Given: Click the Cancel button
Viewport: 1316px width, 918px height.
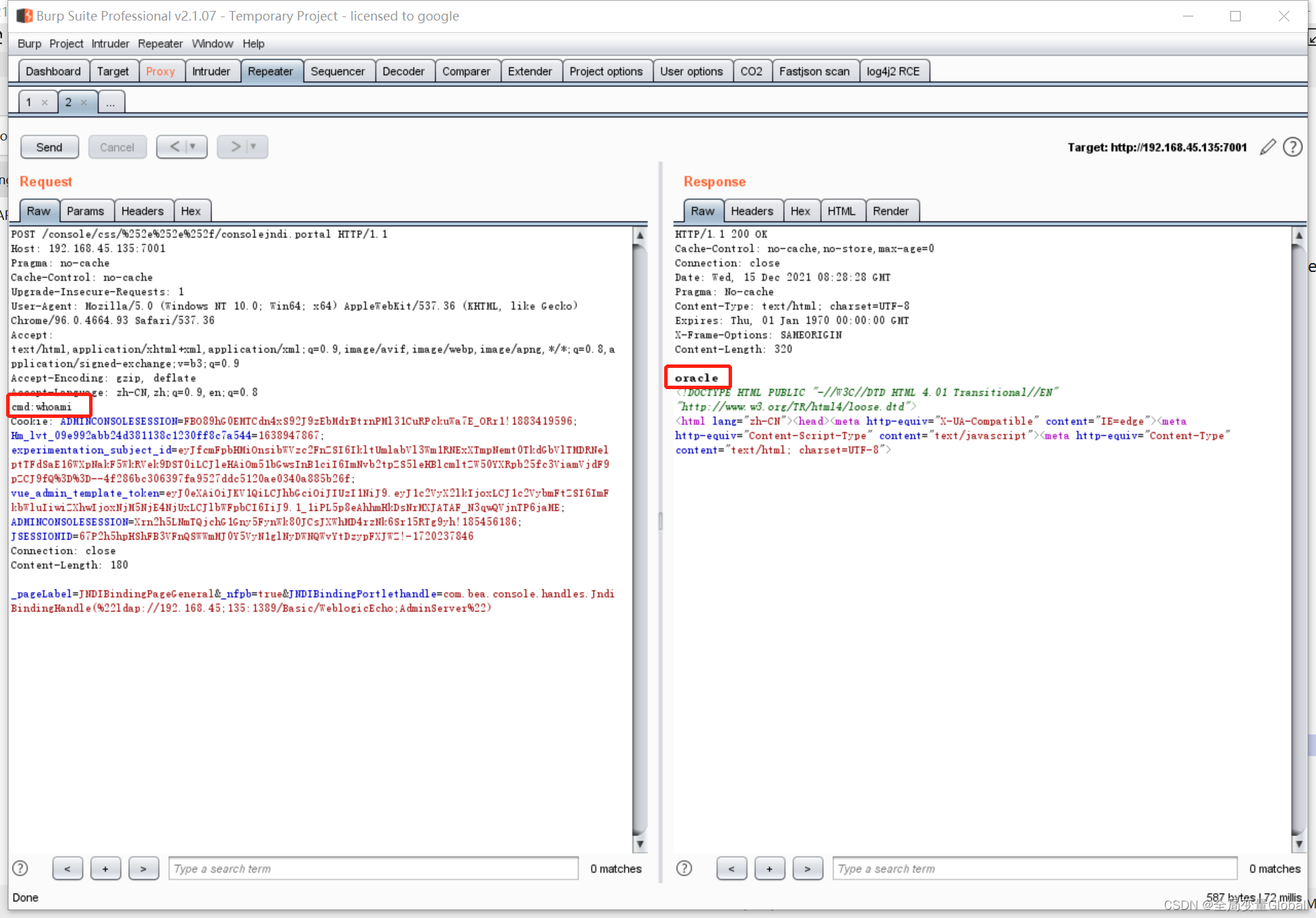Looking at the screenshot, I should point(117,147).
